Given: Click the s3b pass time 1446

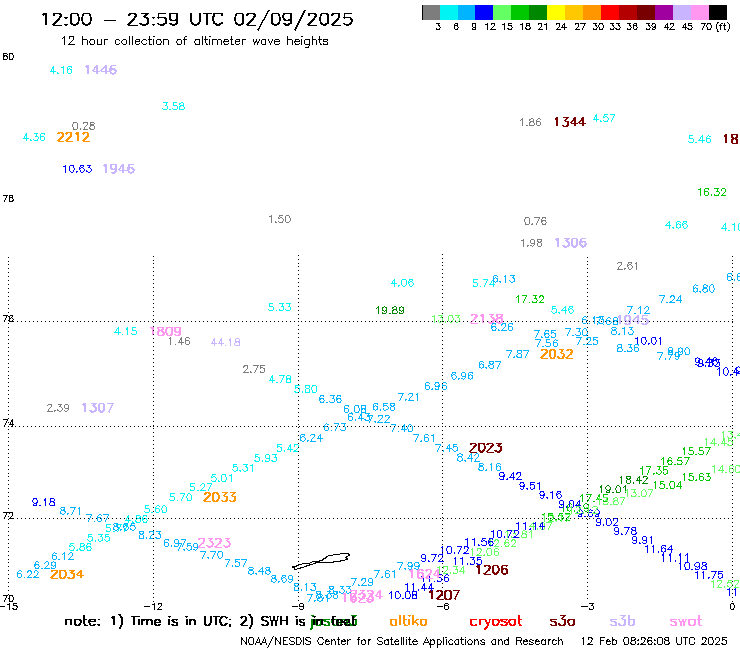Looking at the screenshot, I should (101, 70).
